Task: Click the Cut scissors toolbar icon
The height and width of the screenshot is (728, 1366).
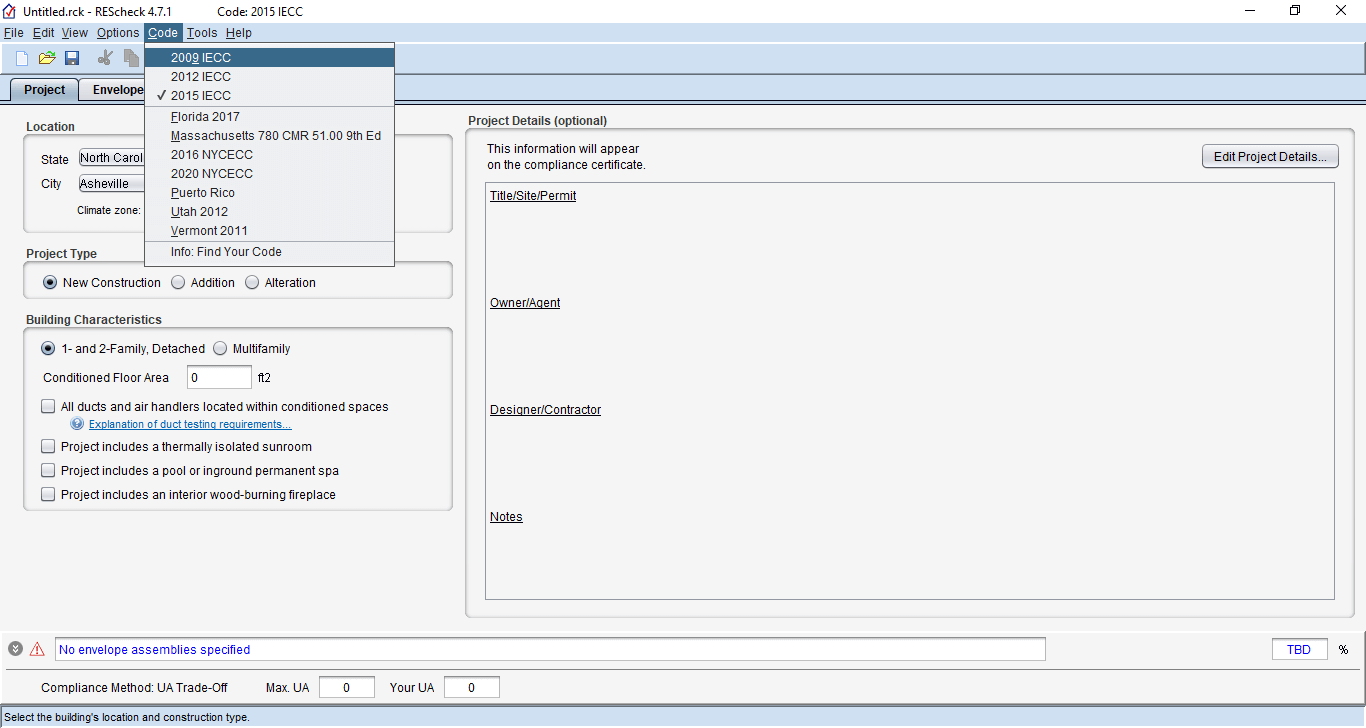Action: tap(105, 58)
